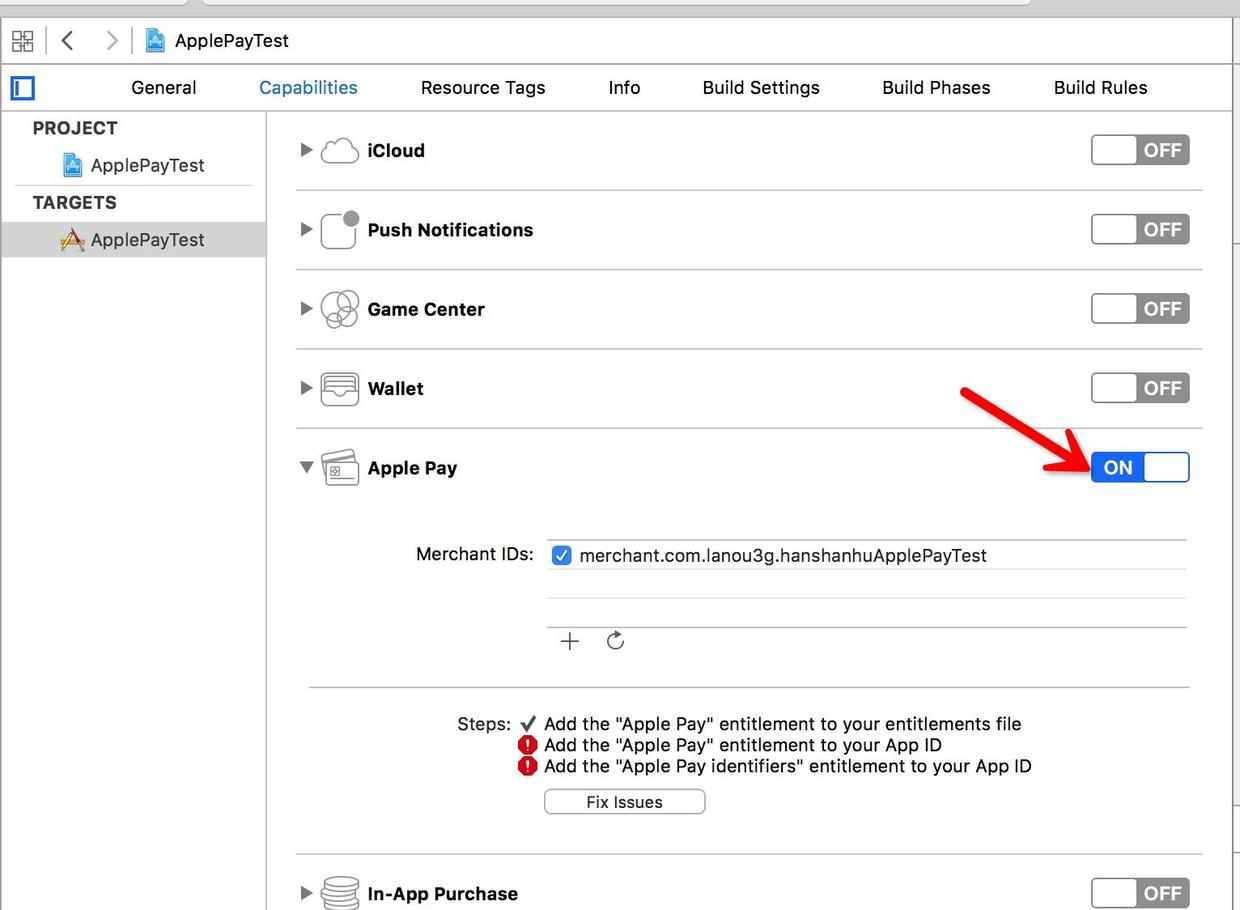The height and width of the screenshot is (910, 1240).
Task: Expand the Game Center section
Action: 307,309
